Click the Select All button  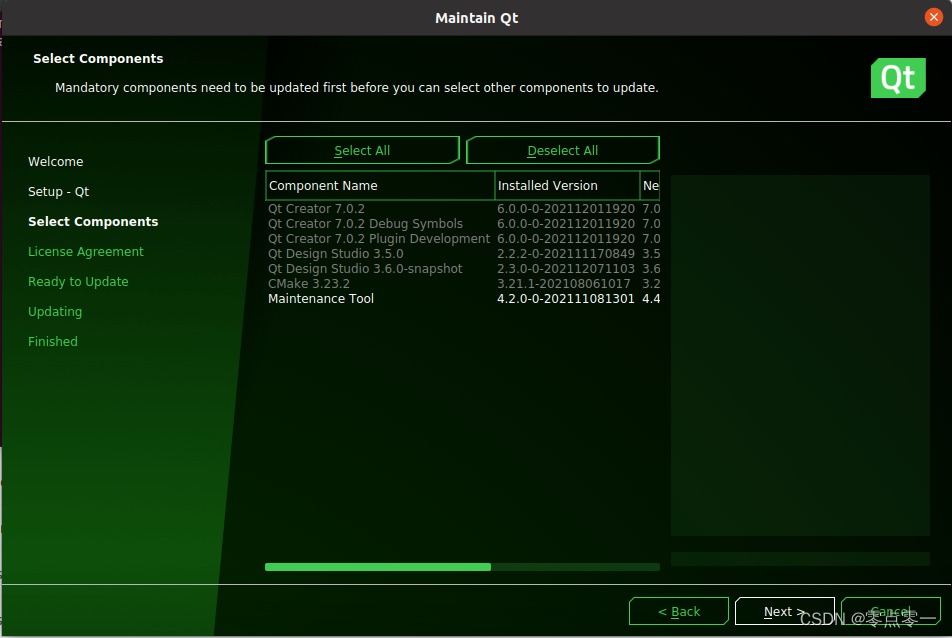pyautogui.click(x=362, y=150)
